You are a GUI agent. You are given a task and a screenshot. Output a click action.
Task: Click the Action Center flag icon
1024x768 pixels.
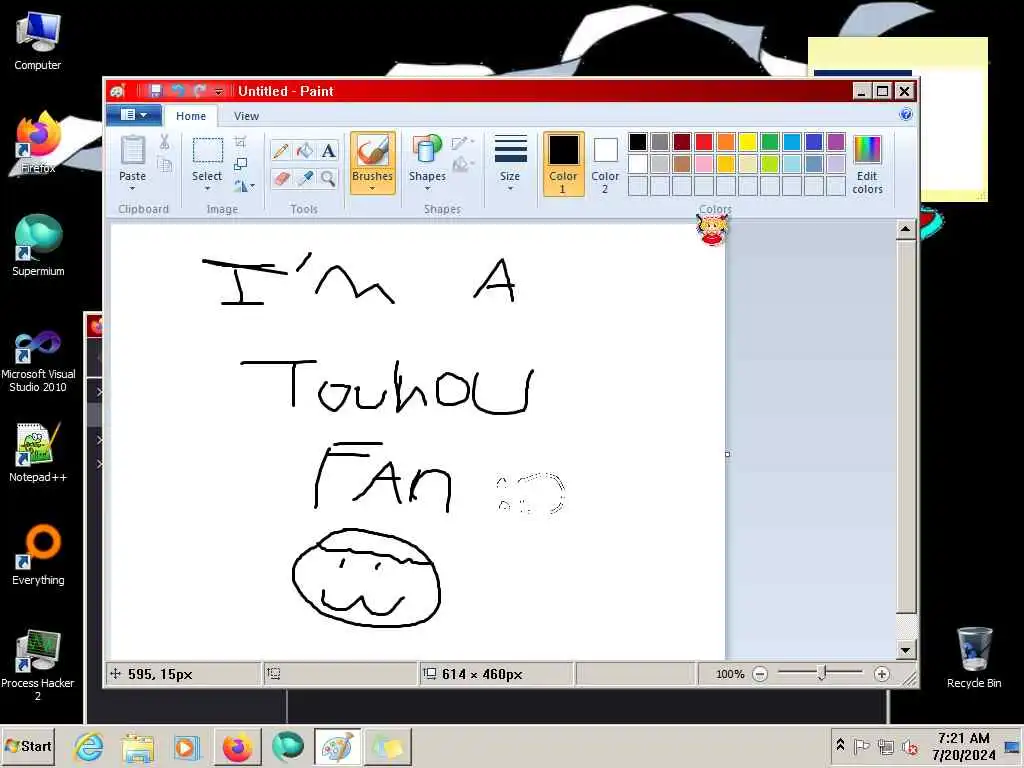[x=861, y=746]
